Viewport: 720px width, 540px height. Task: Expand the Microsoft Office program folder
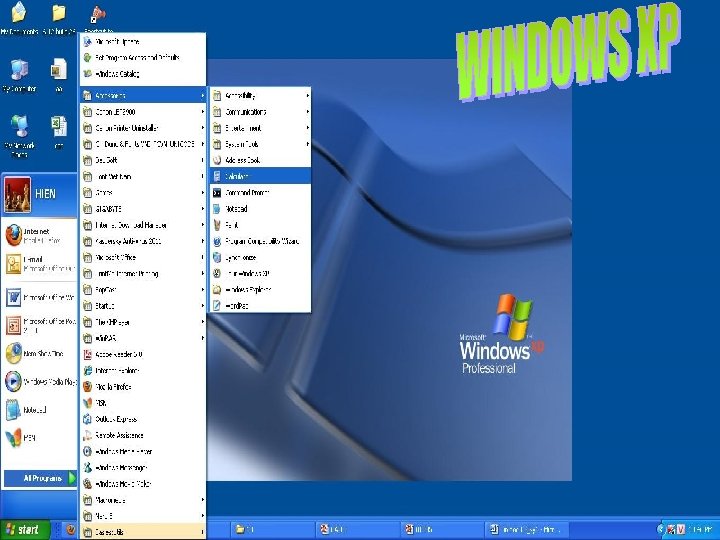tap(143, 258)
